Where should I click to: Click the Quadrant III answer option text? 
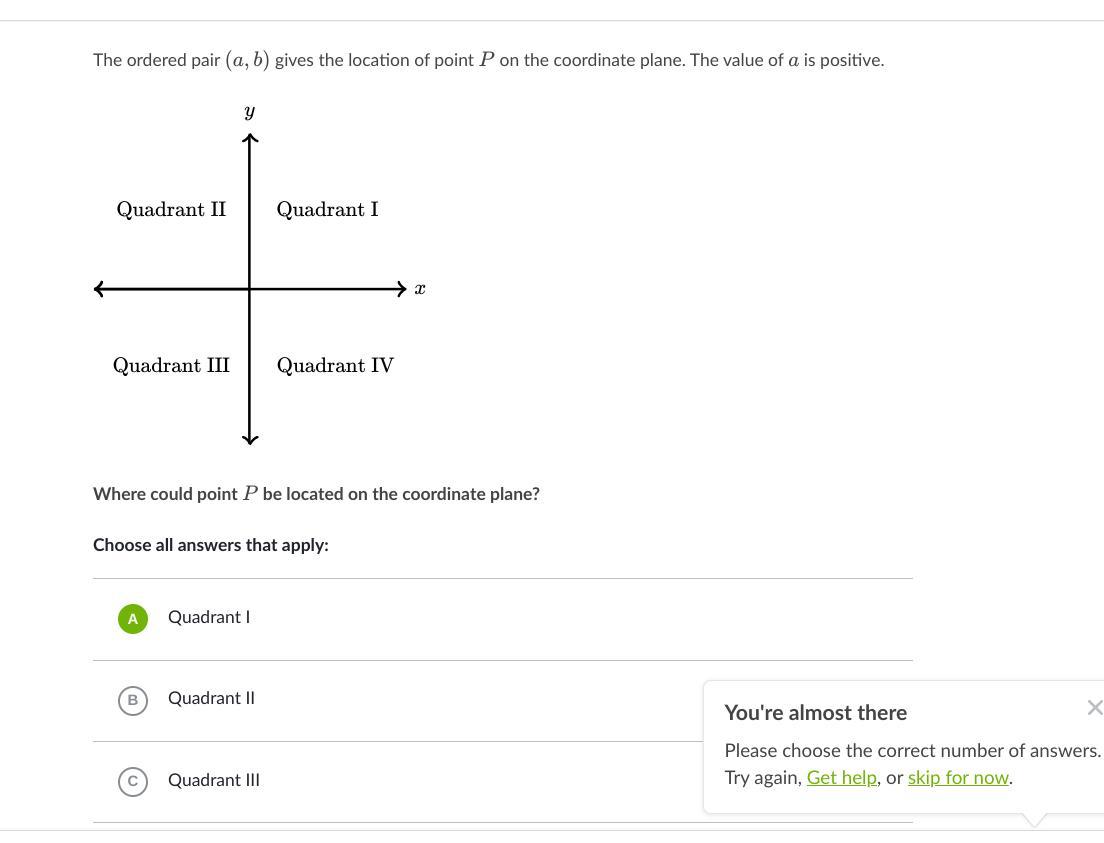coord(214,780)
